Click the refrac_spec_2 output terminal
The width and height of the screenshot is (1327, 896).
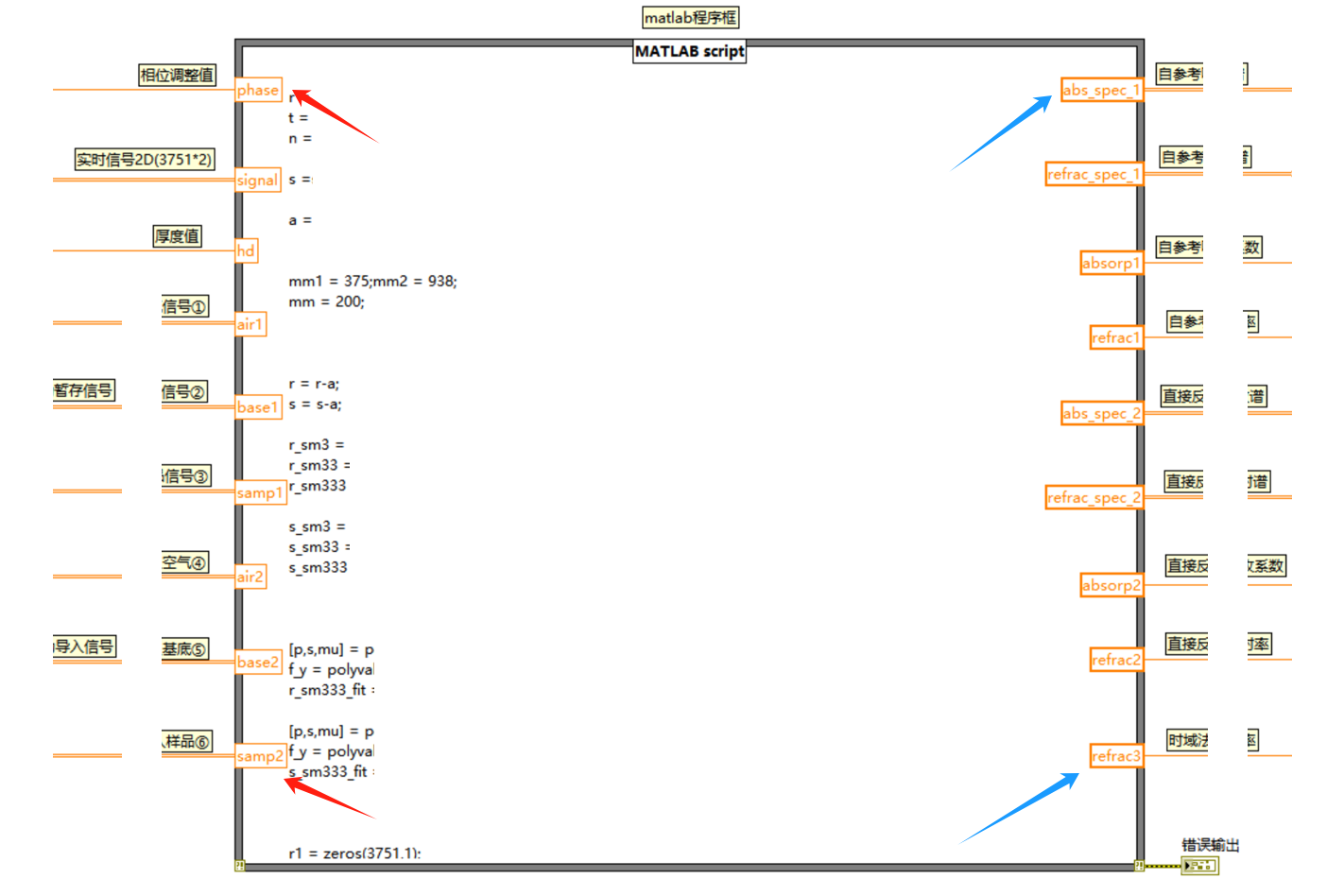(x=1094, y=497)
